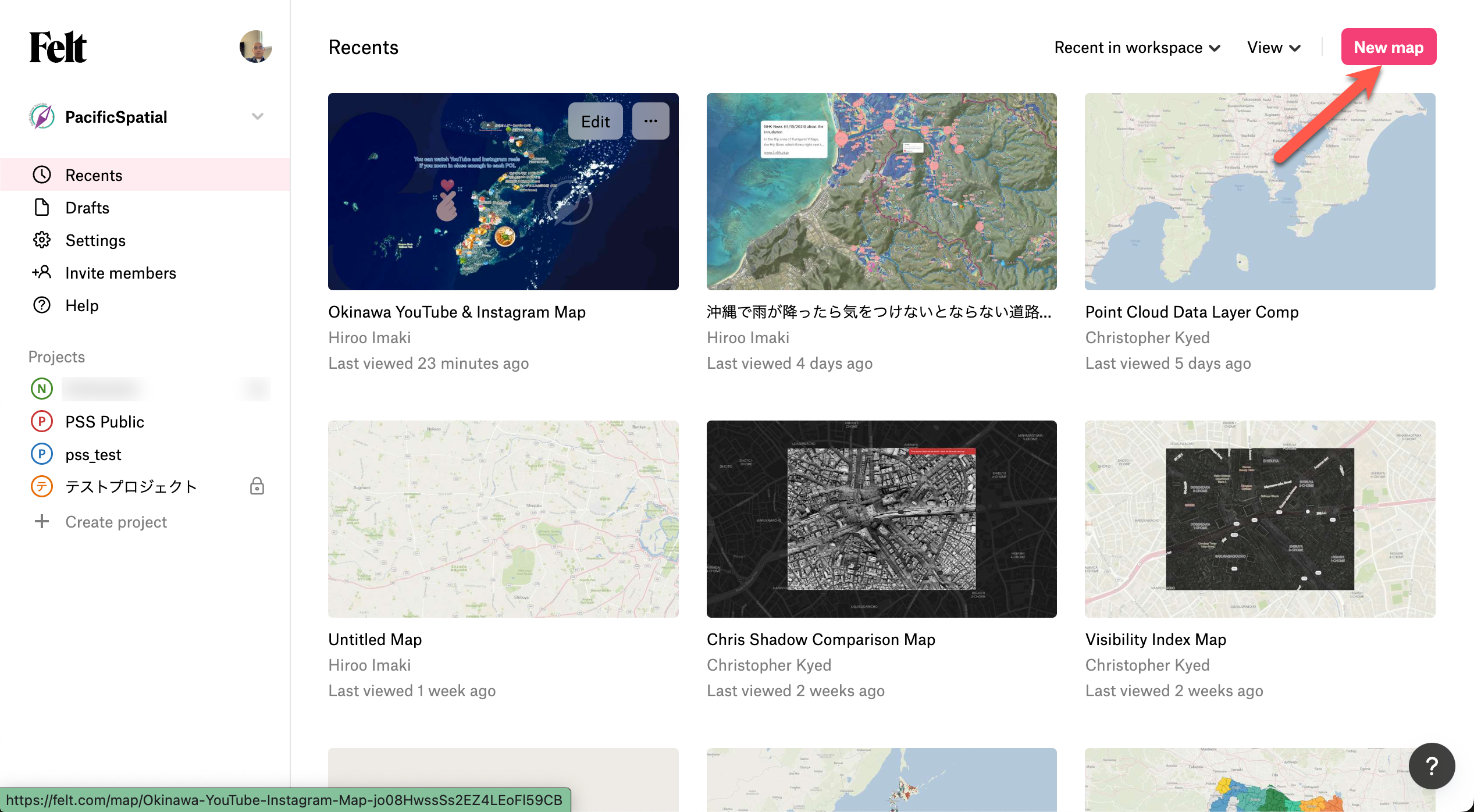Click the PacificSpatial compass workspace icon

pos(42,117)
